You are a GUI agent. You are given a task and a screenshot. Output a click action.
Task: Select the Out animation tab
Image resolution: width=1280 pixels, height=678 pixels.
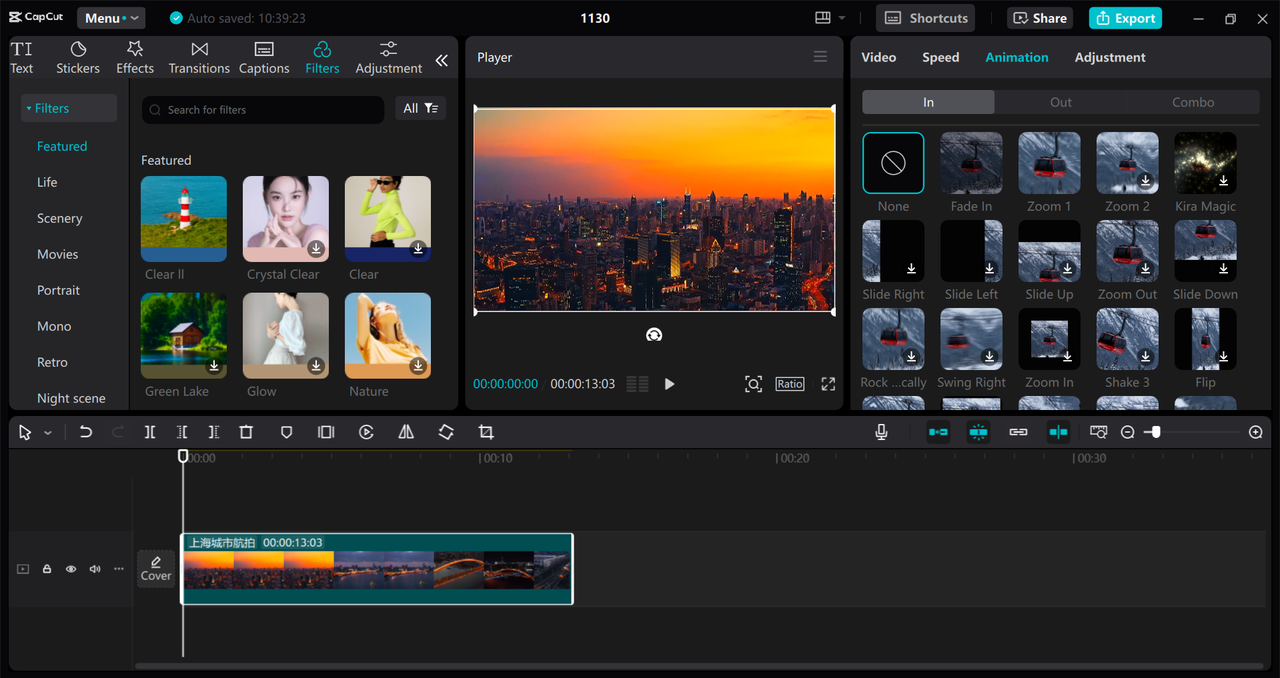point(1061,102)
